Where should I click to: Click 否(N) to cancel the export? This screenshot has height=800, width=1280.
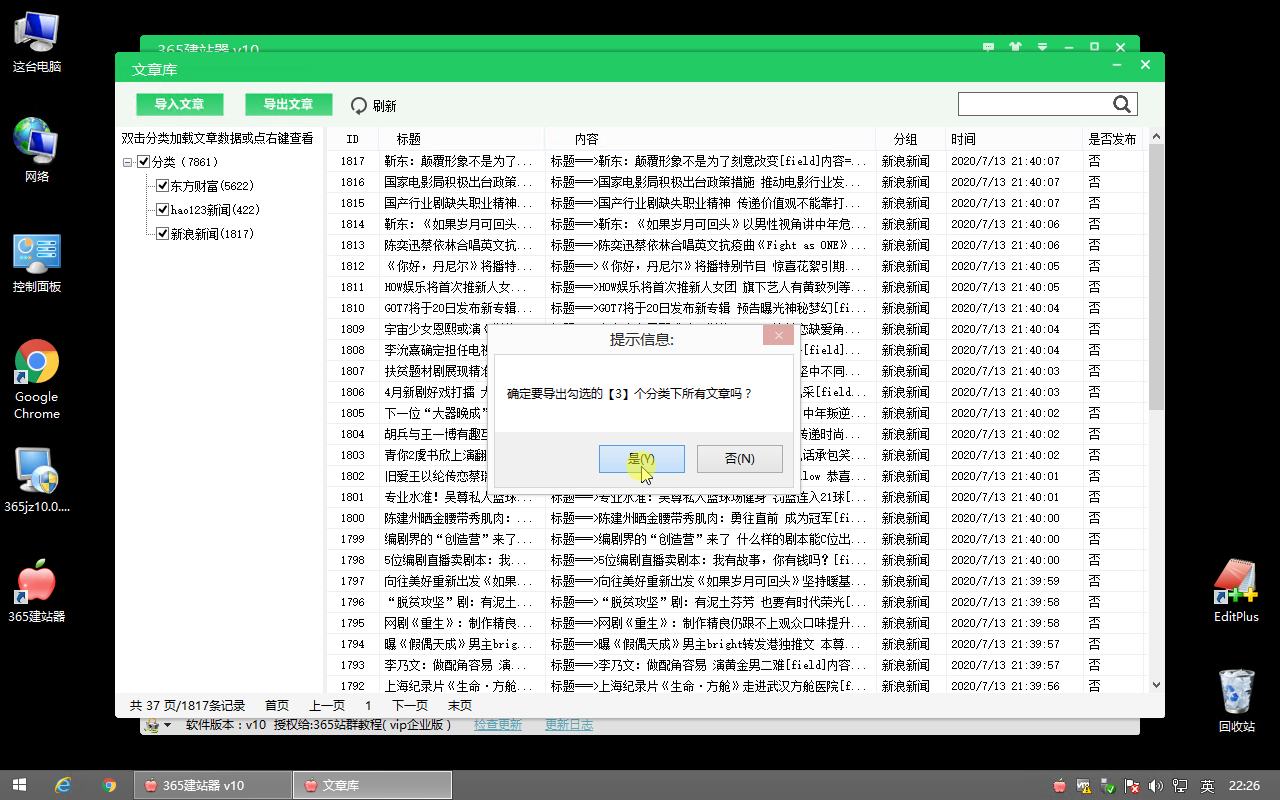click(739, 459)
